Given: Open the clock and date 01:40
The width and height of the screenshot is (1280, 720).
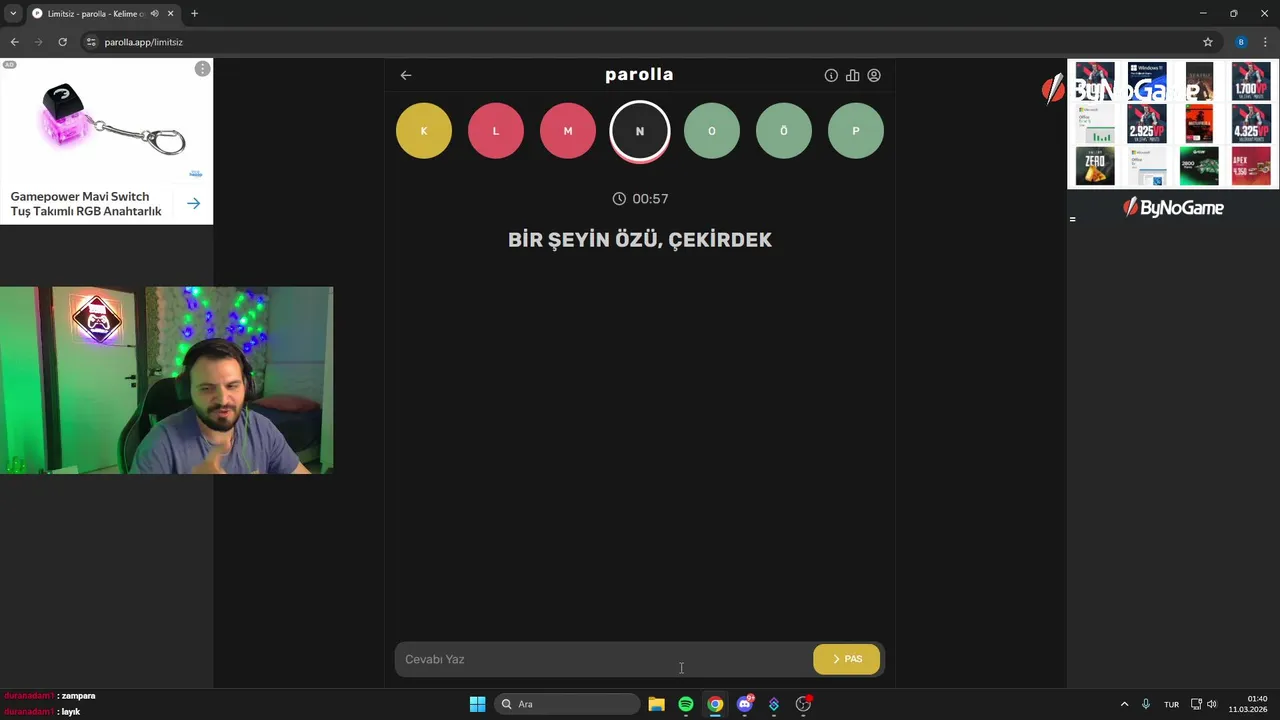Looking at the screenshot, I should (x=1248, y=704).
